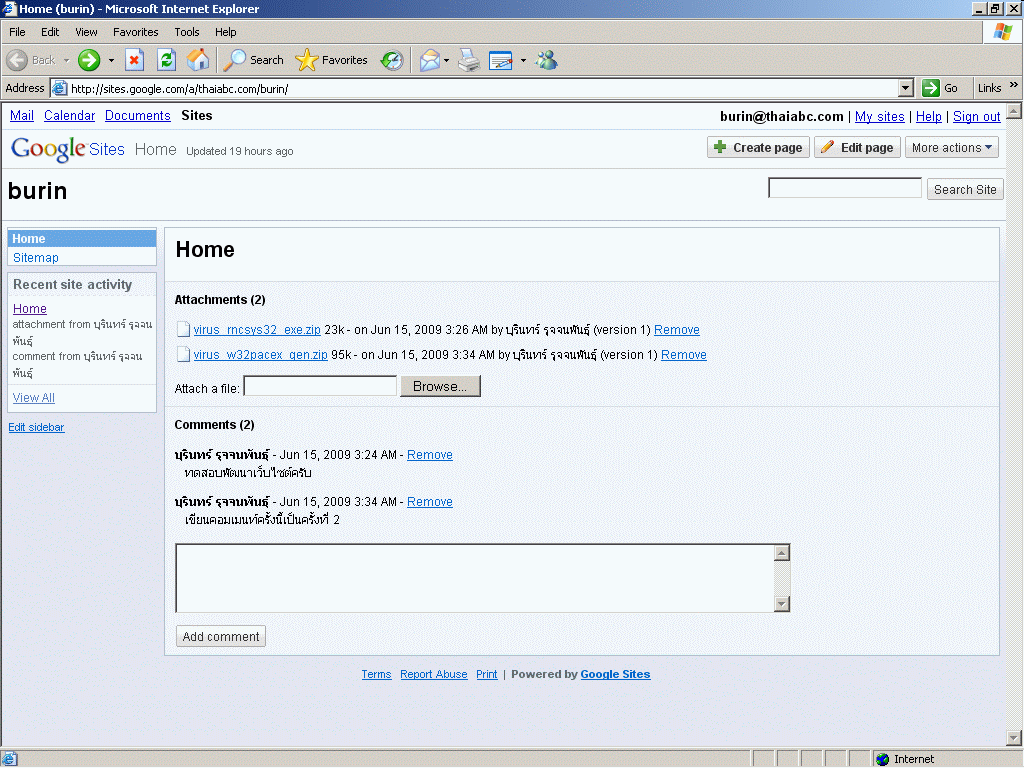1024x768 pixels.
Task: Open the virus_w32pacex_gen.zip attachment link
Action: [260, 355]
